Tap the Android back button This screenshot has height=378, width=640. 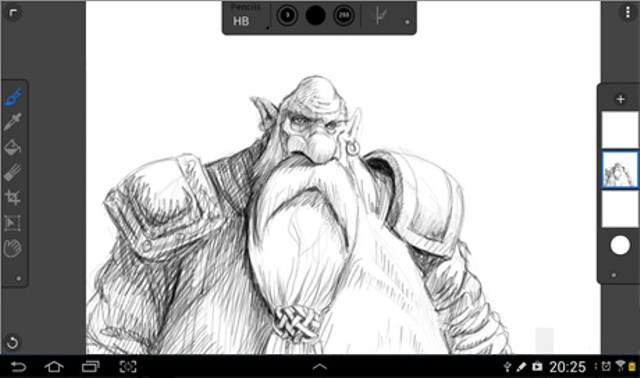pyautogui.click(x=18, y=367)
